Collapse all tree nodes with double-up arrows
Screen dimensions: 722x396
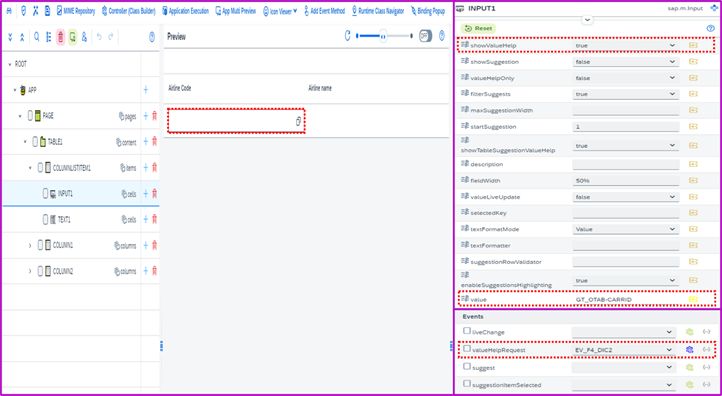pos(22,37)
